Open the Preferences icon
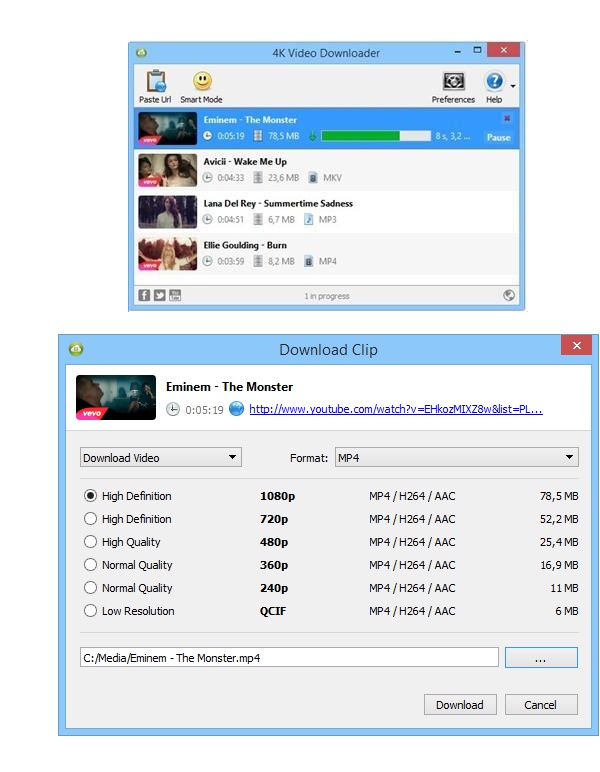 pyautogui.click(x=453, y=83)
